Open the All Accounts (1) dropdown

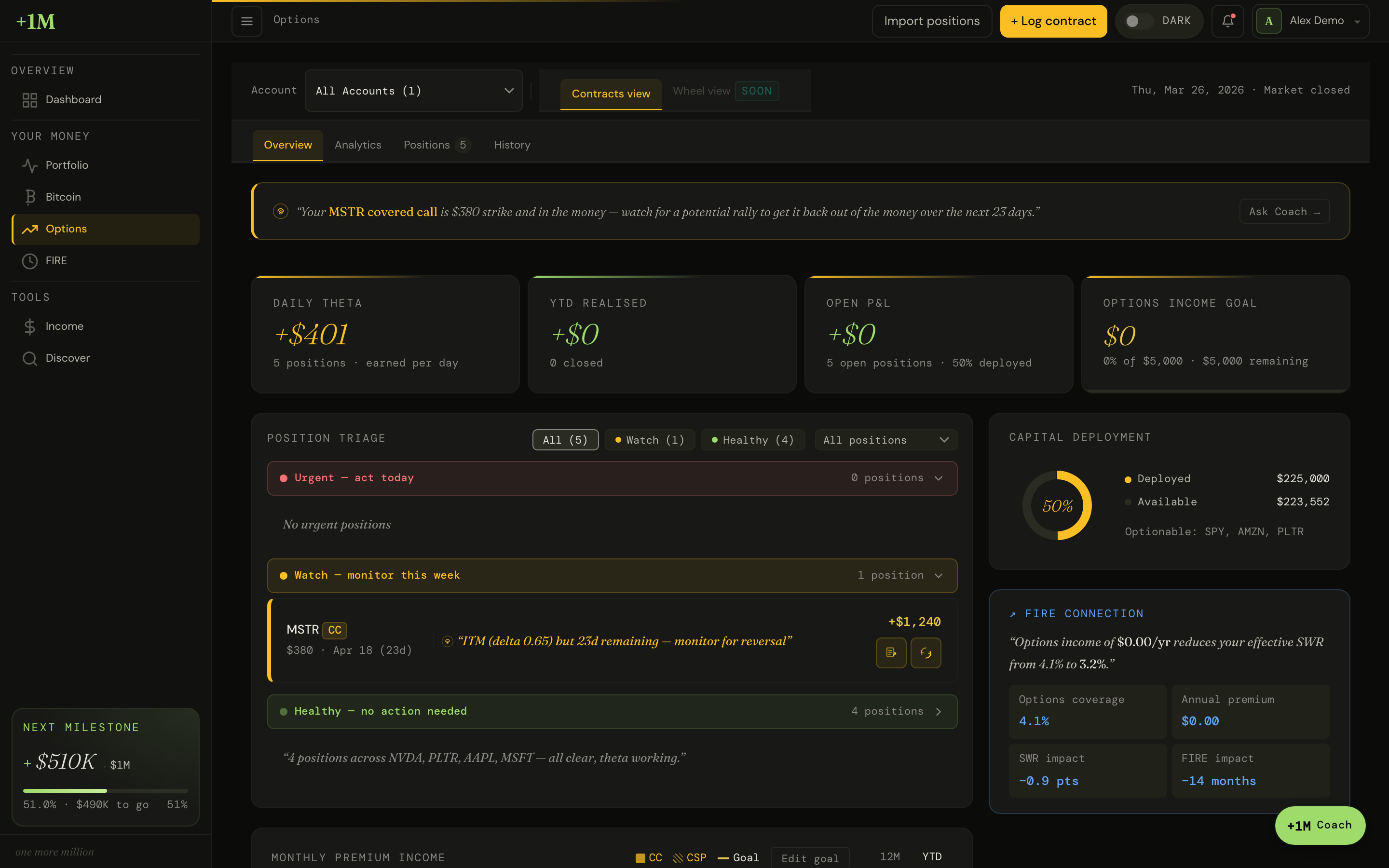(x=413, y=91)
